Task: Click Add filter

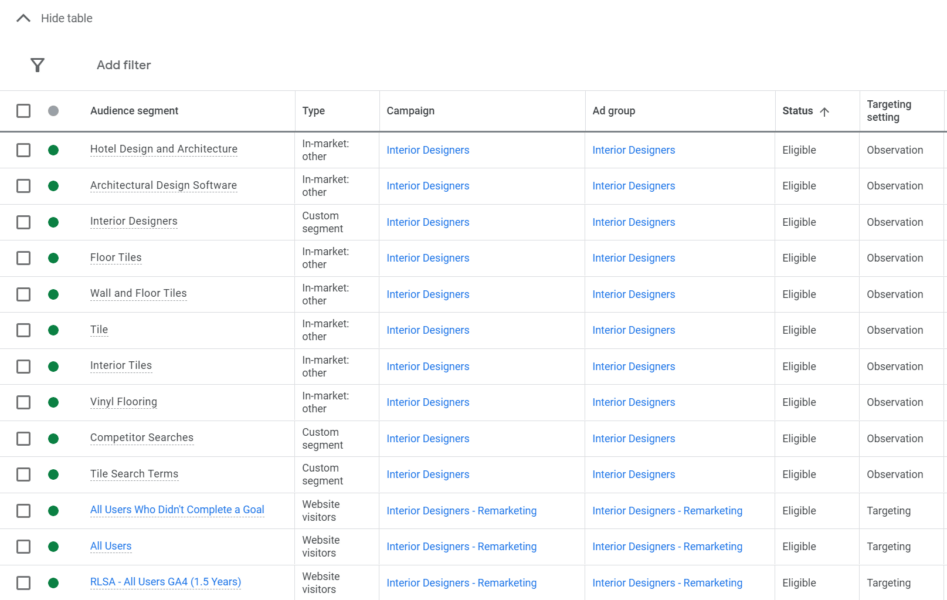Action: [123, 64]
